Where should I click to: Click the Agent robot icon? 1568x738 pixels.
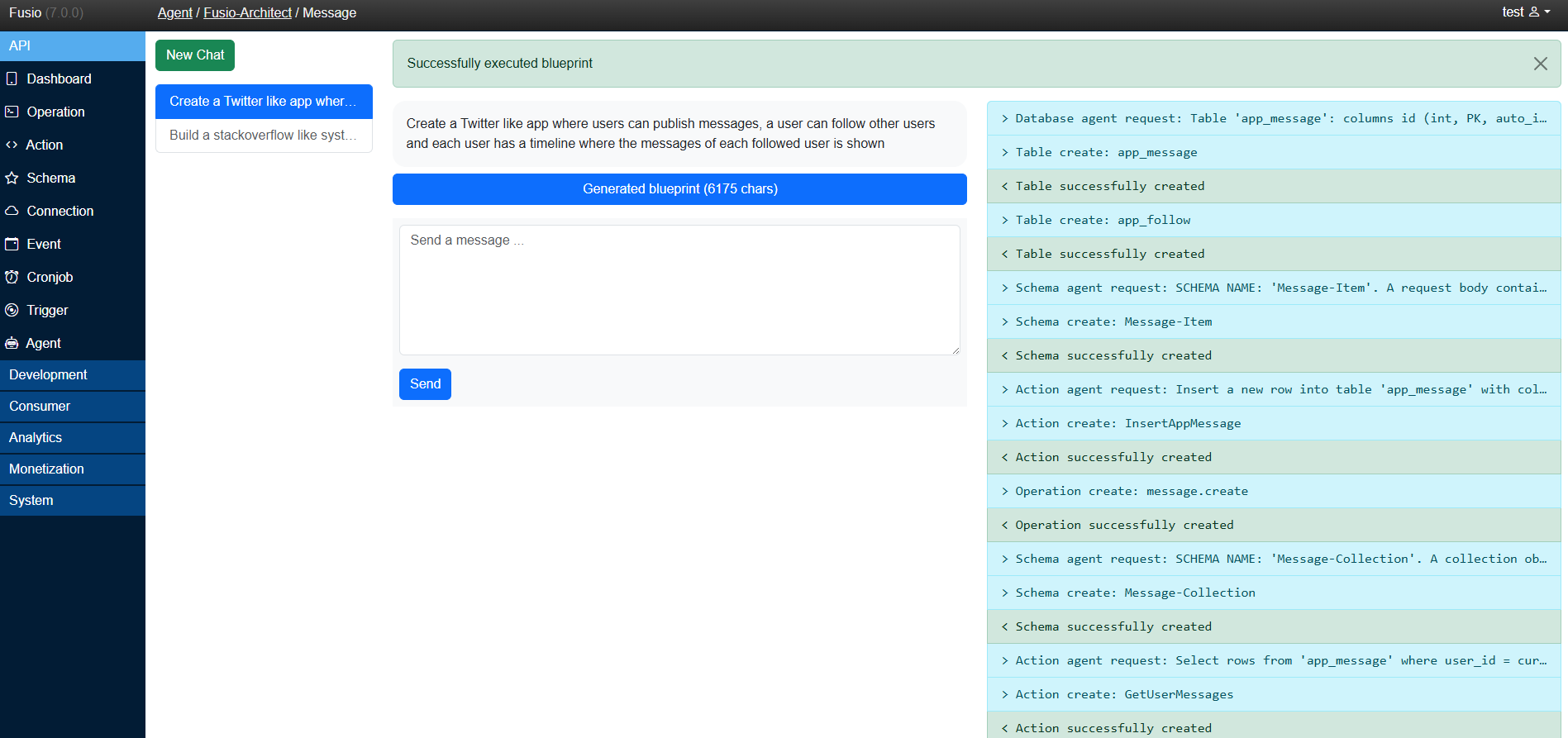coord(12,343)
